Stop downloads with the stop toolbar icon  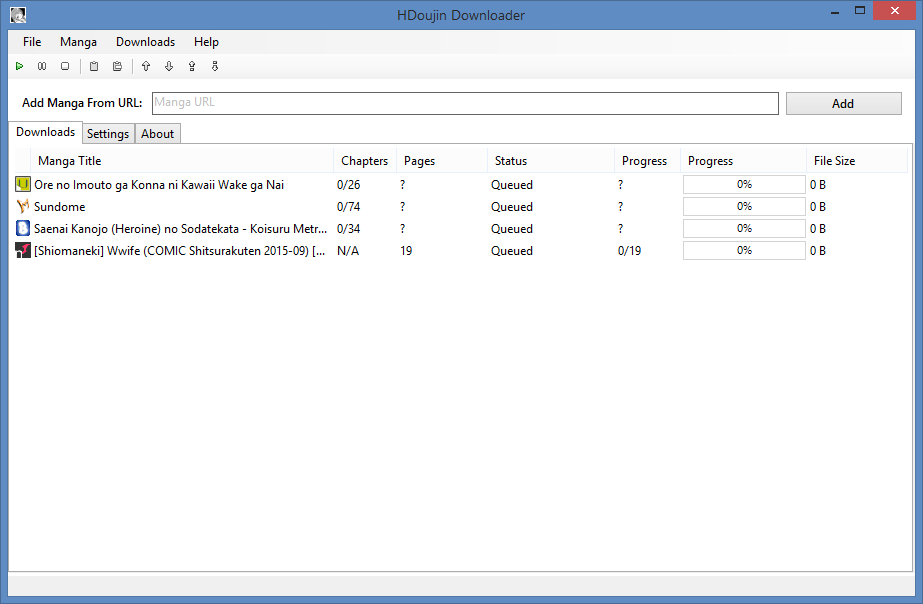(65, 66)
